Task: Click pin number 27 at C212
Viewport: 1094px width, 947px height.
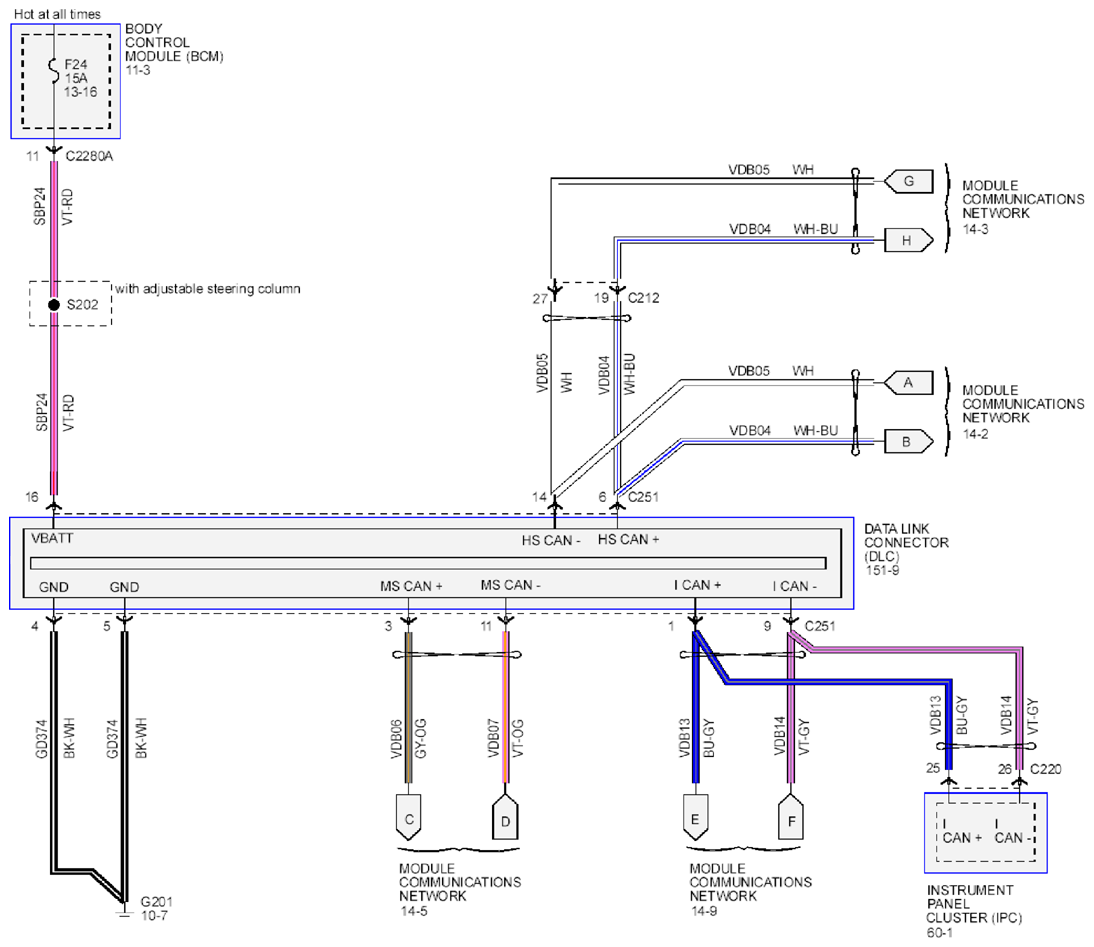Action: coord(540,299)
